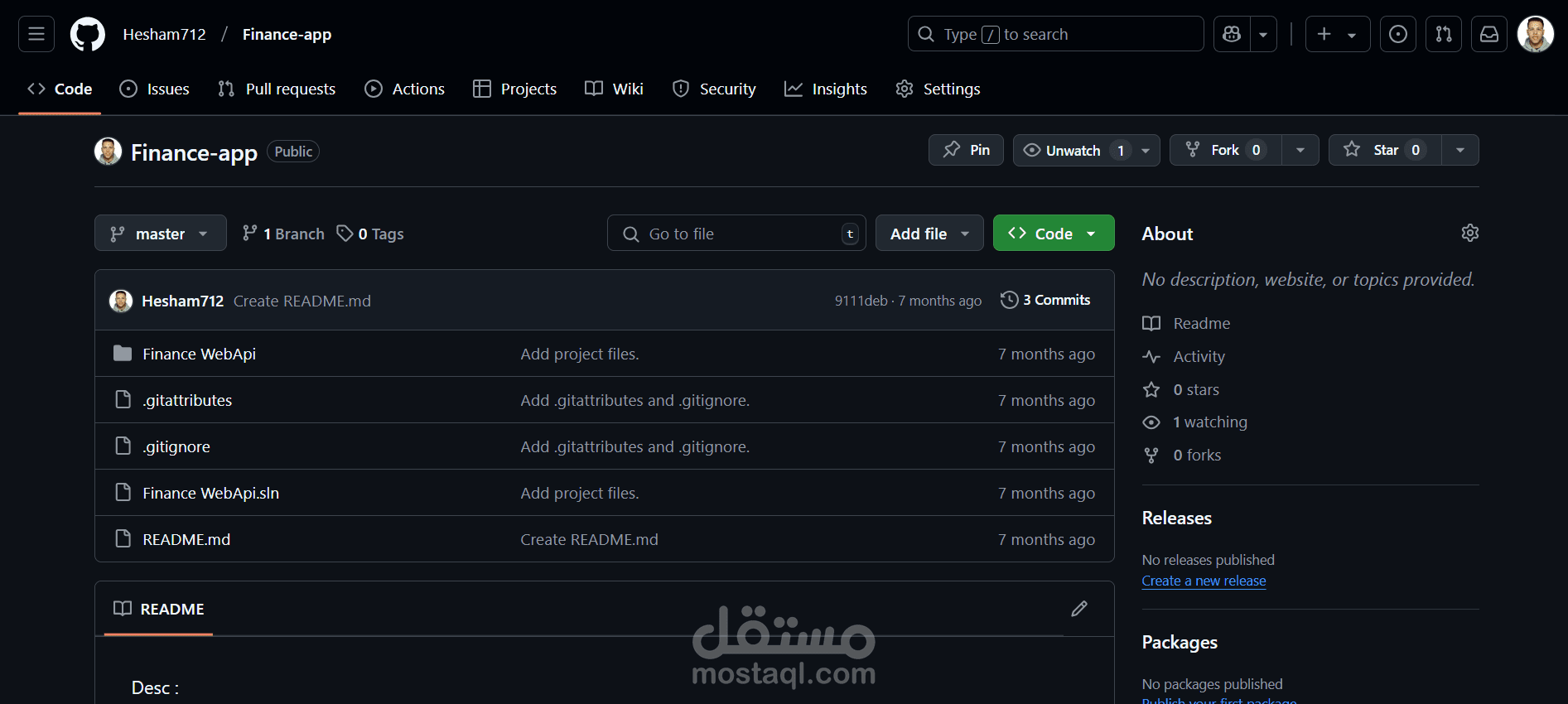Open the .gitattributes file name

coord(187,400)
